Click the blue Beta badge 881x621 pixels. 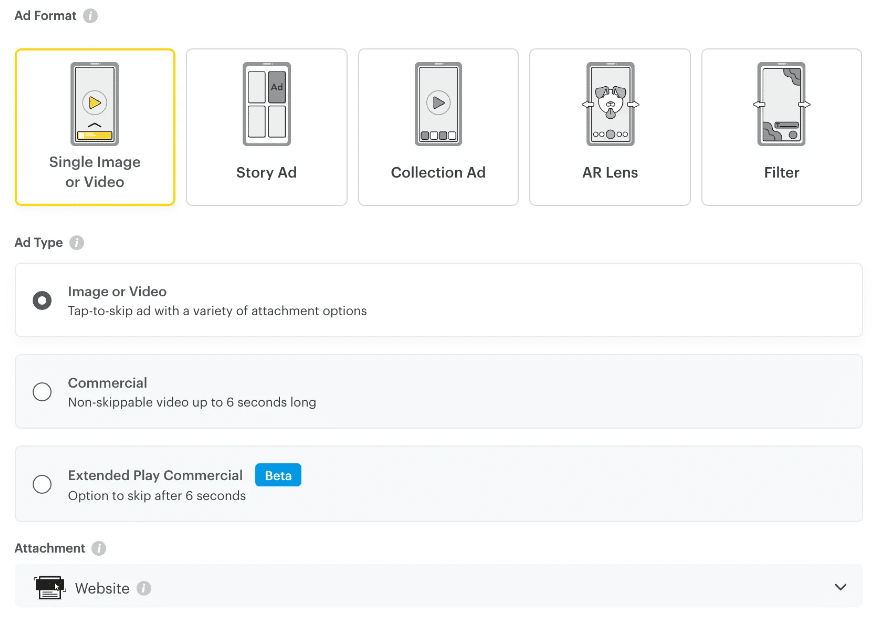click(278, 475)
